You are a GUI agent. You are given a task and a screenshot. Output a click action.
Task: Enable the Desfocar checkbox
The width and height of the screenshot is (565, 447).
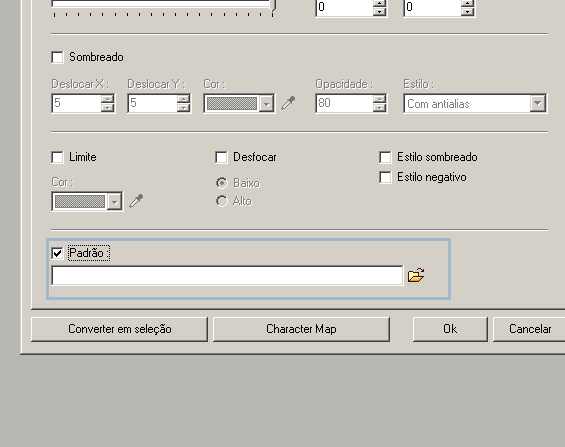221,157
